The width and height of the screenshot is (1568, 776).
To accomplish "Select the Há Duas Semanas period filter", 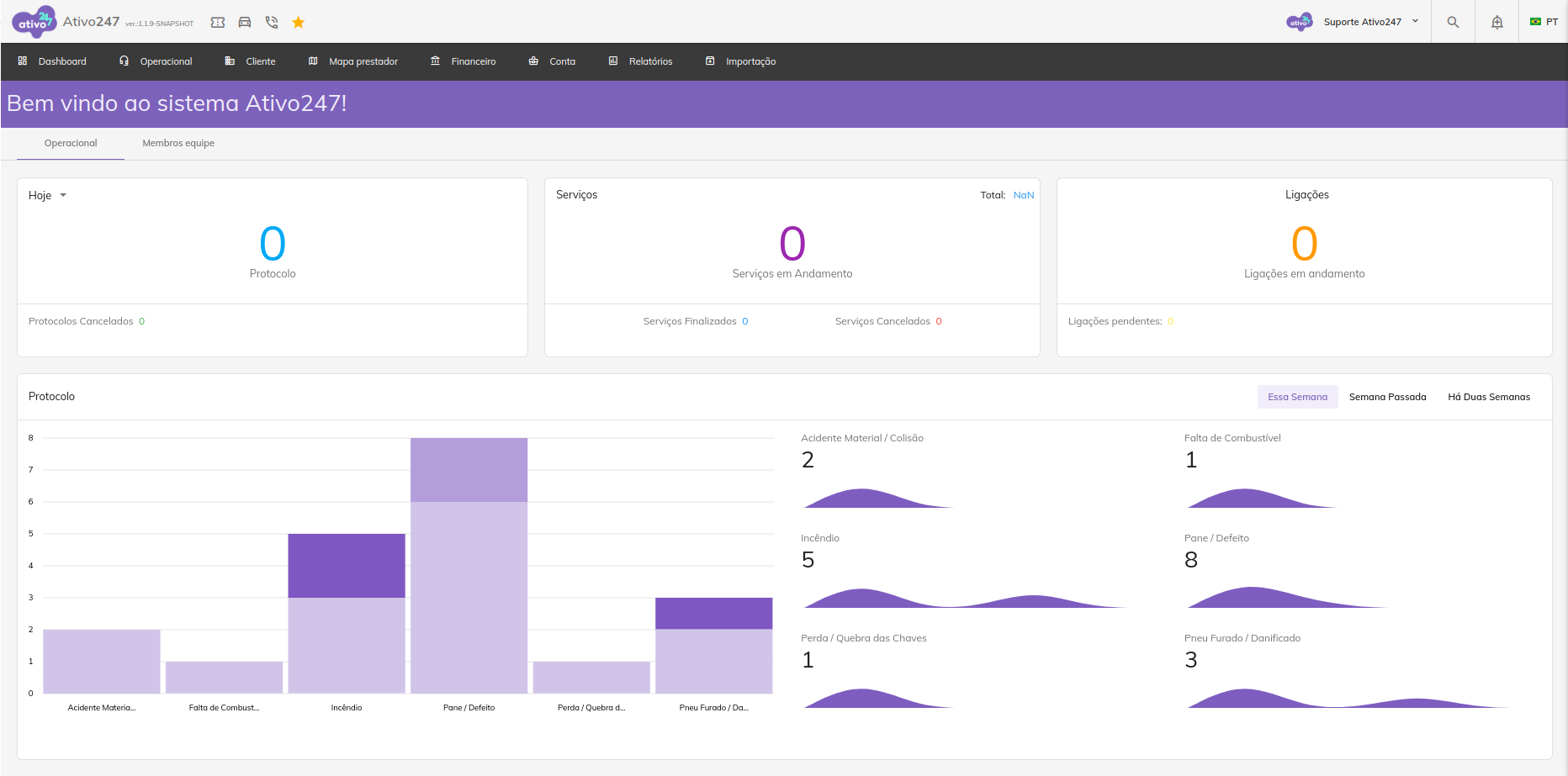I will point(1488,397).
